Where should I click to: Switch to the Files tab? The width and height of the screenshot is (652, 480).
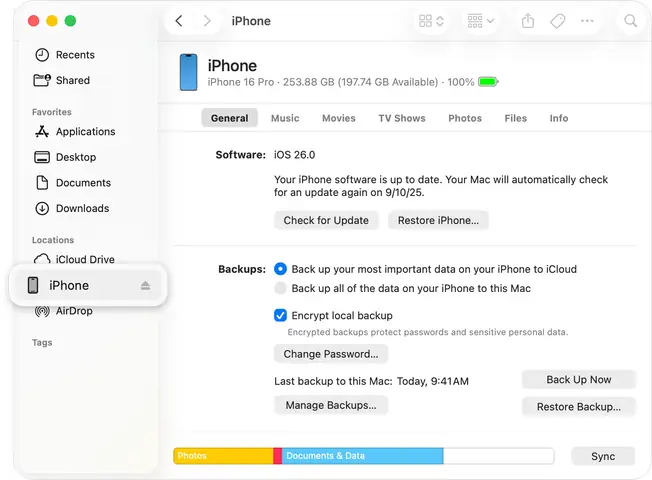(x=516, y=118)
